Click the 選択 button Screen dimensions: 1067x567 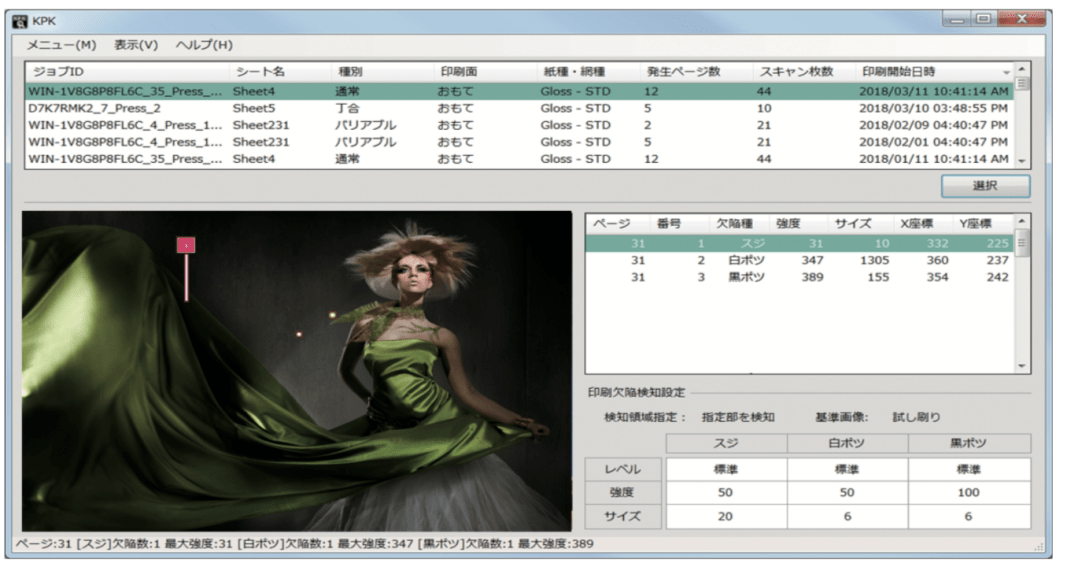point(985,186)
